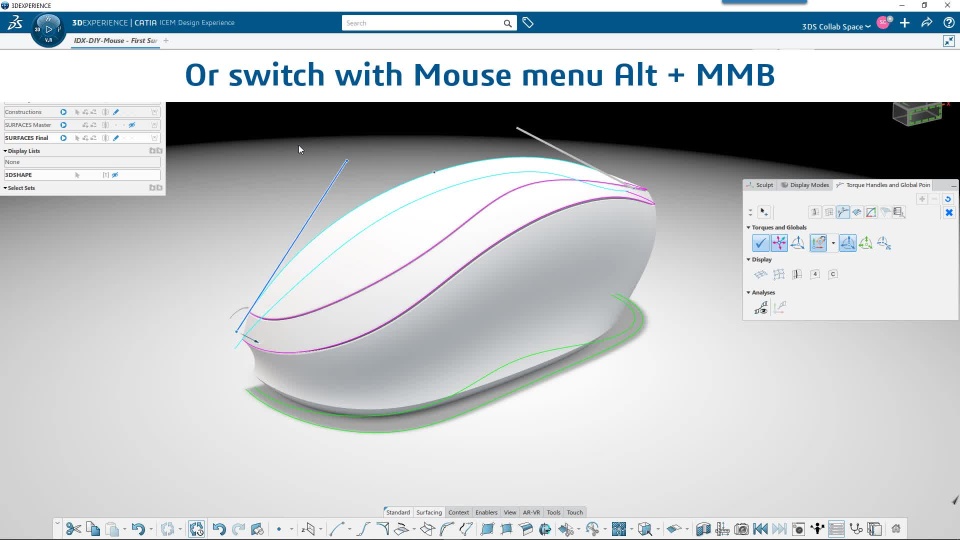Toggle visibility eye of SURFACES Master layer
The height and width of the screenshot is (540, 960).
pos(132,125)
